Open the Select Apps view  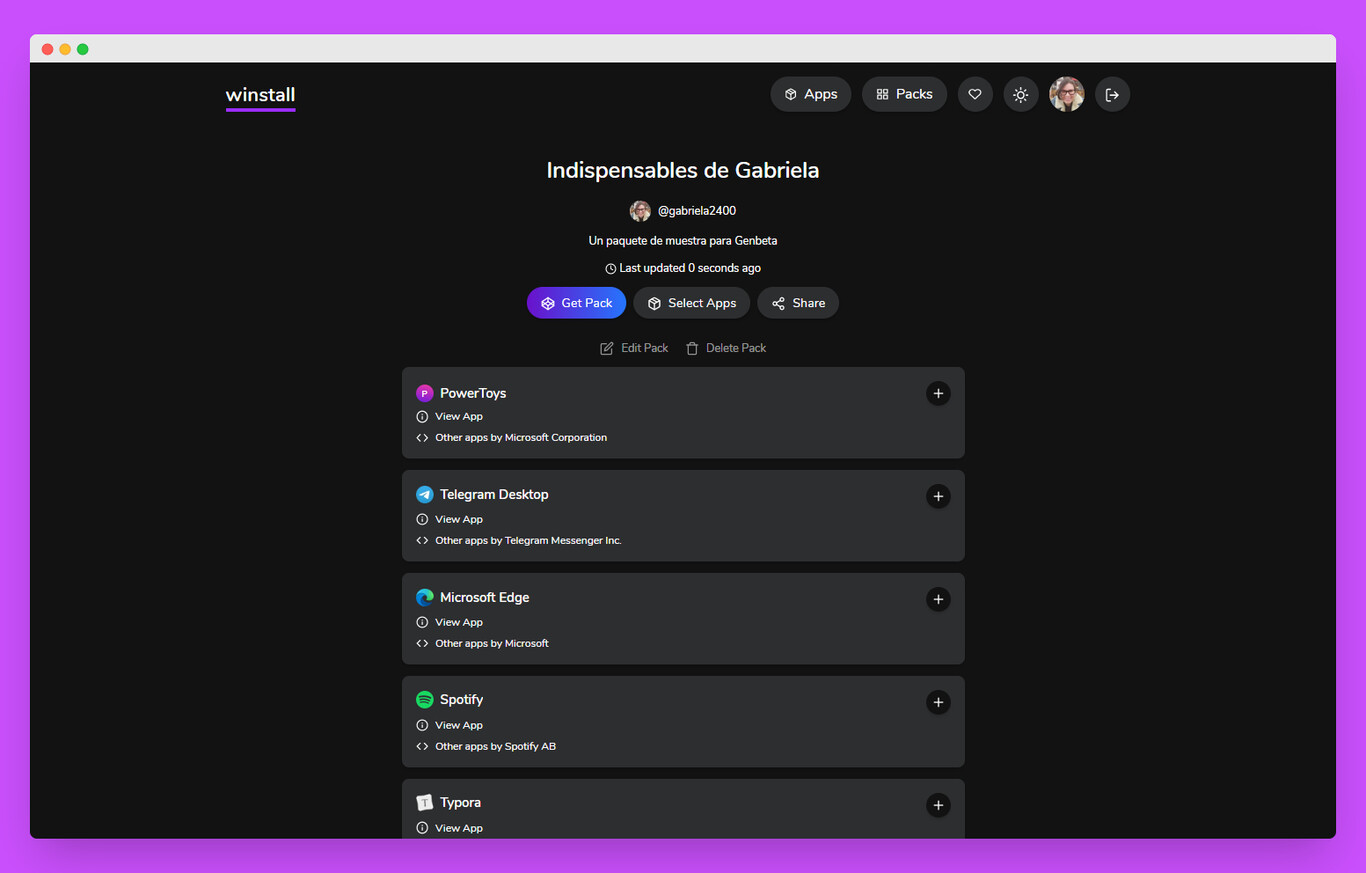point(691,302)
